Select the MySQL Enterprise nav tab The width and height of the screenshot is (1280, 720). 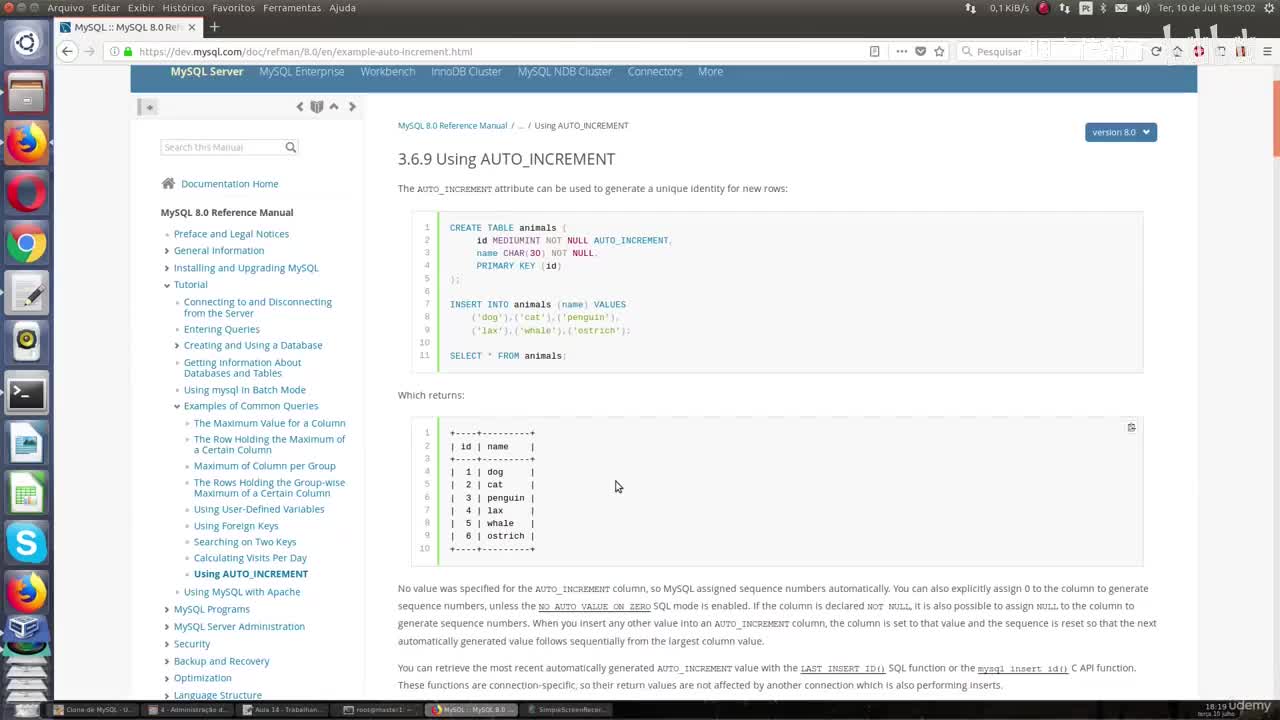302,72
